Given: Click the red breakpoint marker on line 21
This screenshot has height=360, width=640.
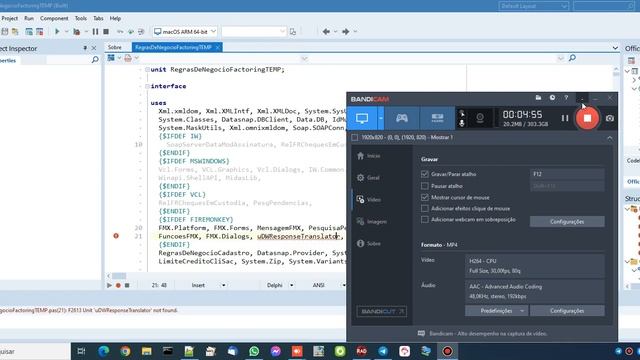Looking at the screenshot, I should (x=116, y=236).
